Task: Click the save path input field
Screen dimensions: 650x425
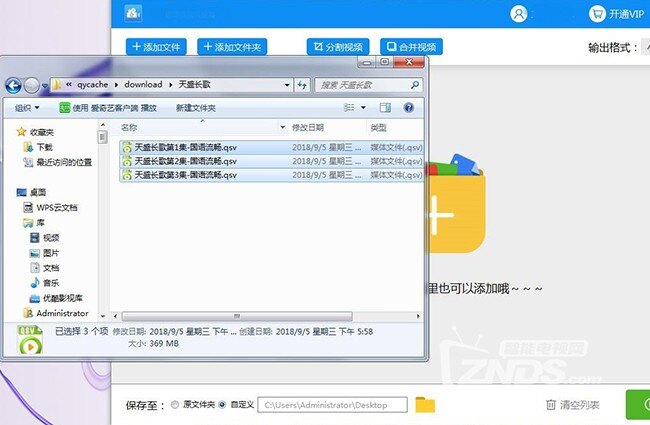Action: [332, 405]
